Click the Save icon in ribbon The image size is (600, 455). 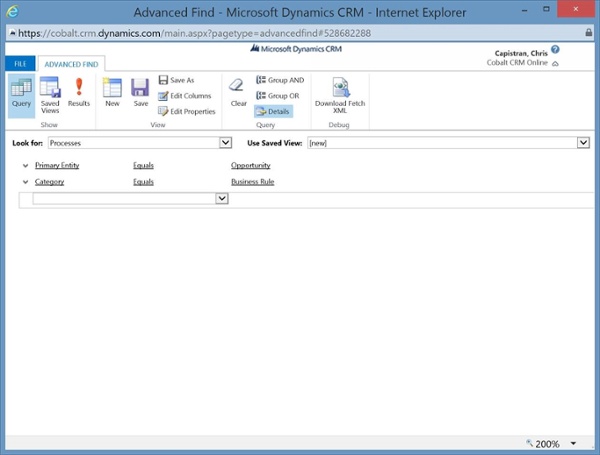[141, 92]
